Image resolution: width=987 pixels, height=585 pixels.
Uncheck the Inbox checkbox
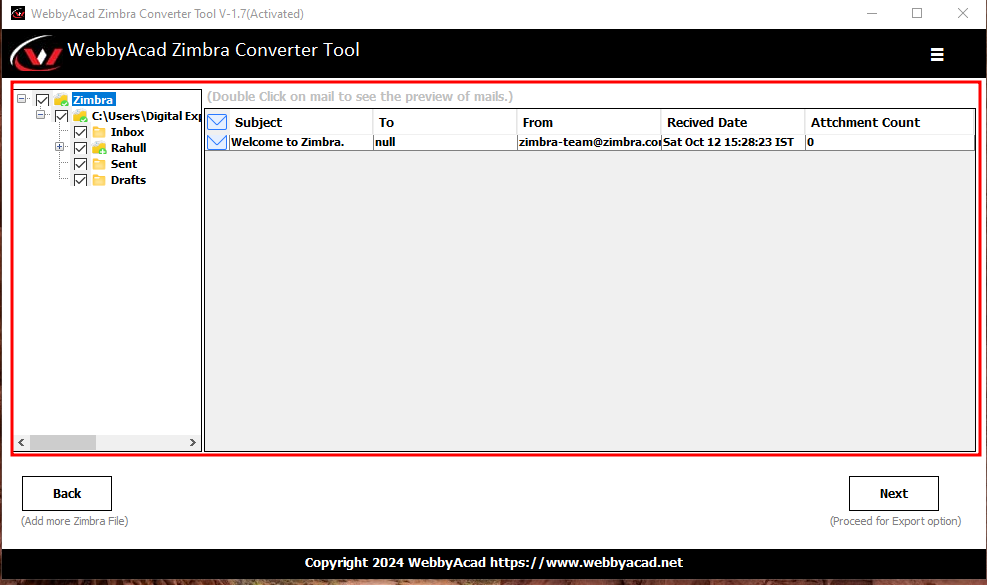[81, 132]
